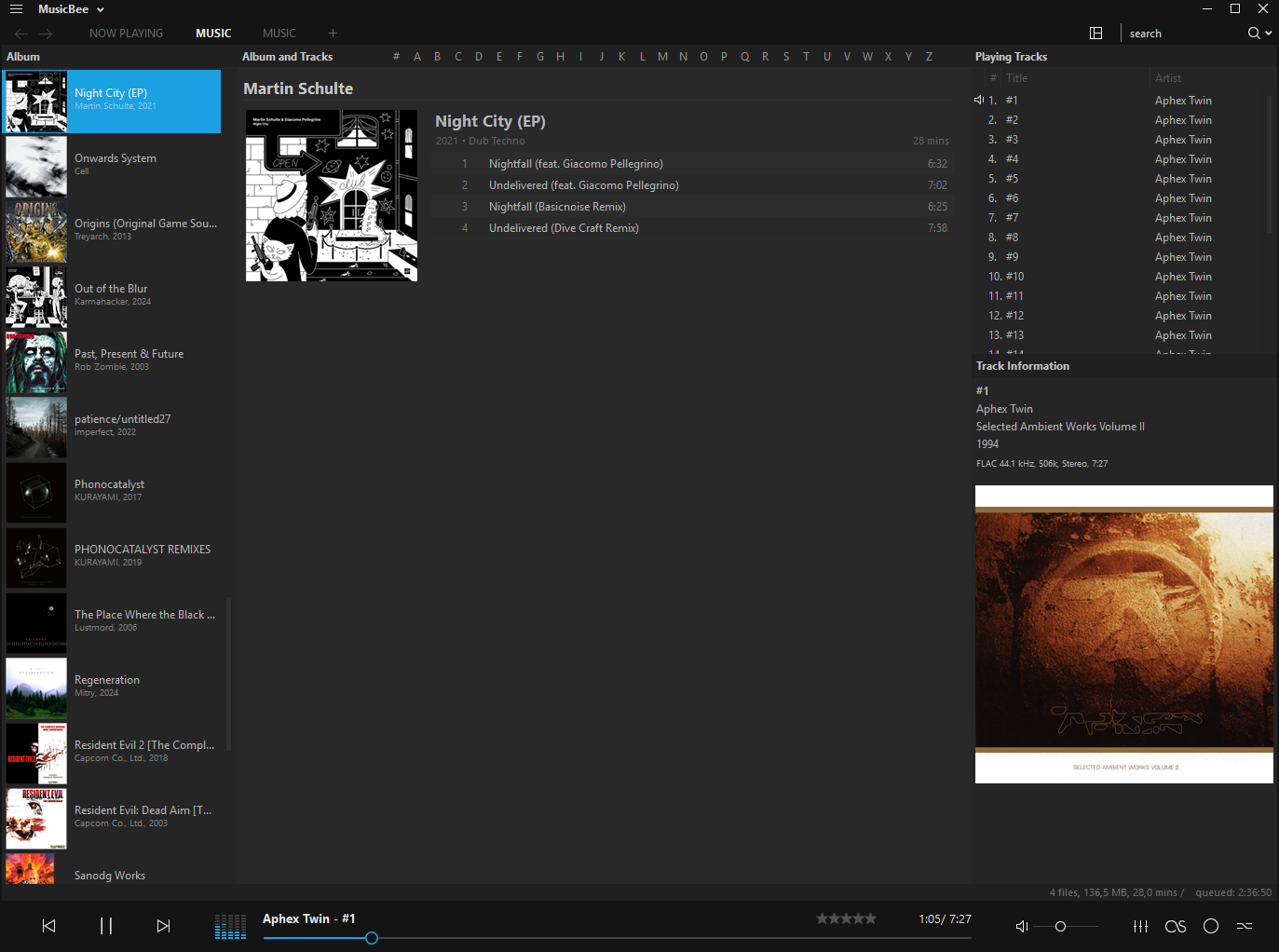Select playing track #2
The image size is (1279, 952).
[1120, 120]
